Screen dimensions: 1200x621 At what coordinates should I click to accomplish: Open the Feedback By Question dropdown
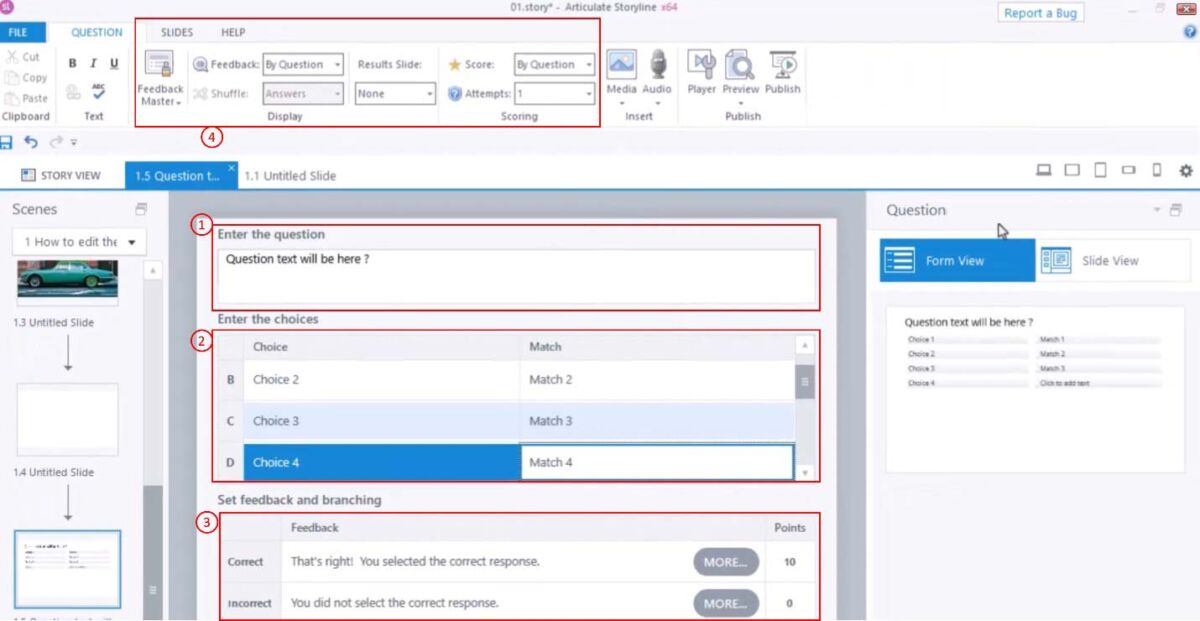(303, 65)
